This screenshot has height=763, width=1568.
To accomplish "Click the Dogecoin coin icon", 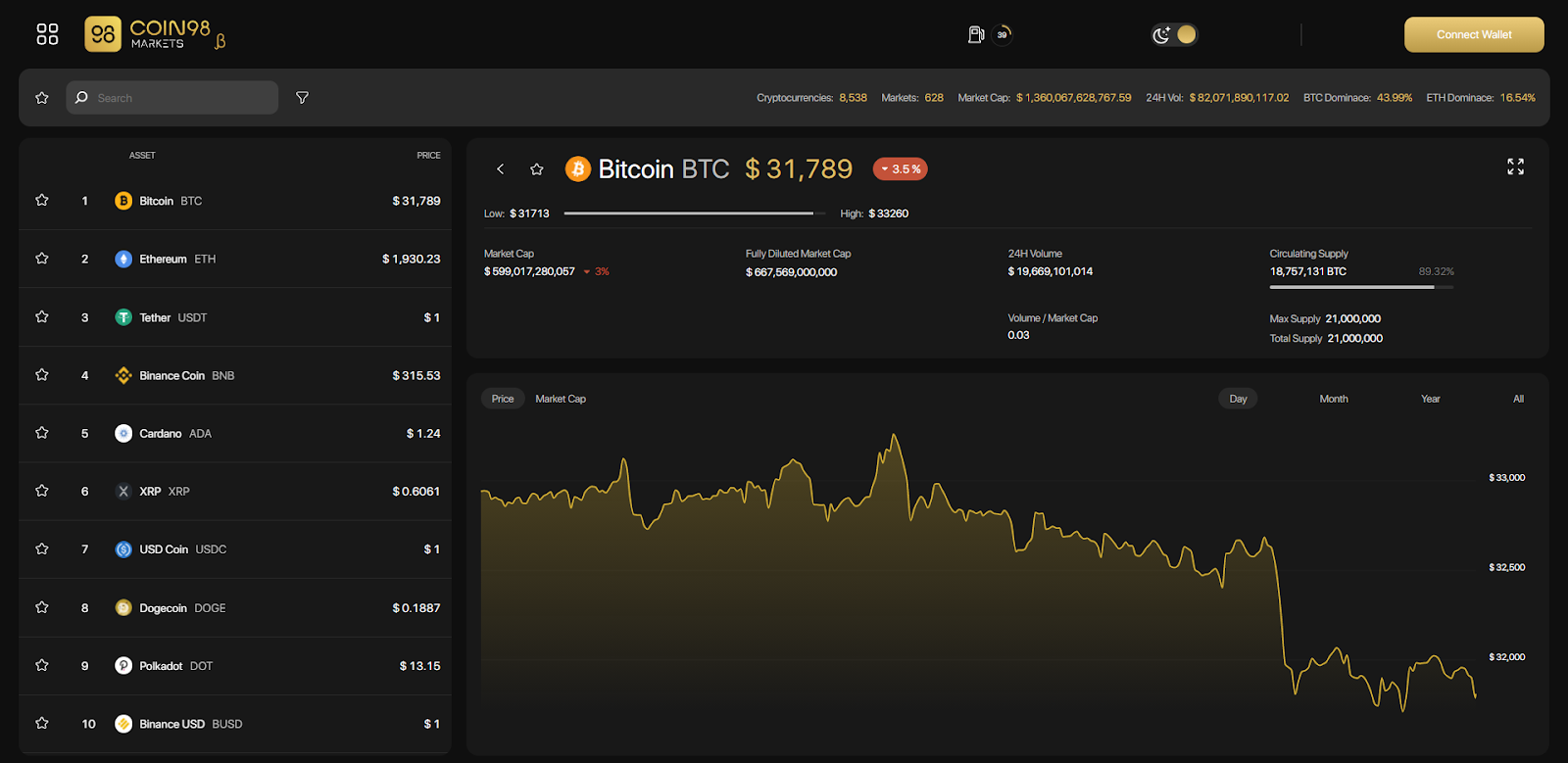I will click(x=123, y=607).
